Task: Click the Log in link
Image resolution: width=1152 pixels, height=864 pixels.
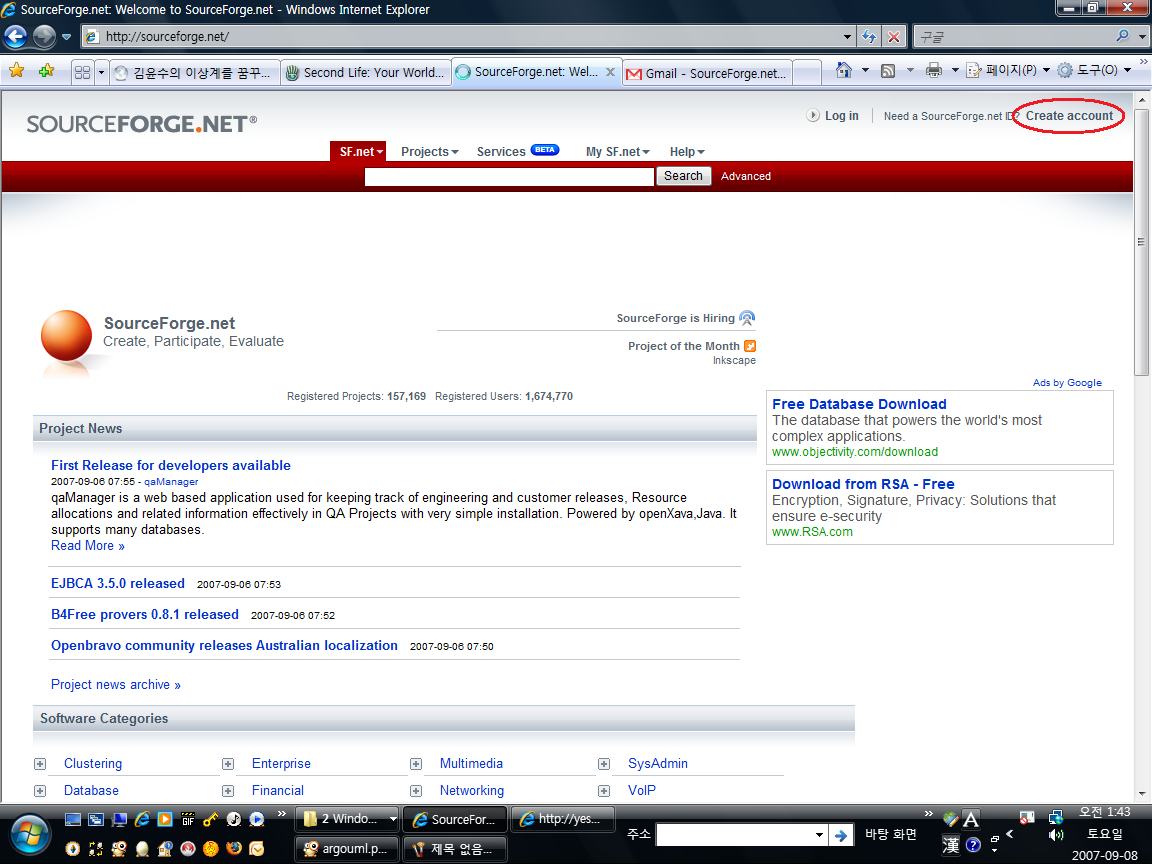Action: coord(841,115)
